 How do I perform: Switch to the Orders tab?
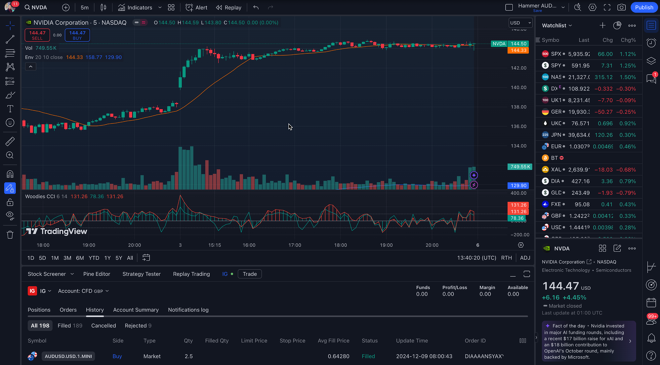pyautogui.click(x=68, y=310)
